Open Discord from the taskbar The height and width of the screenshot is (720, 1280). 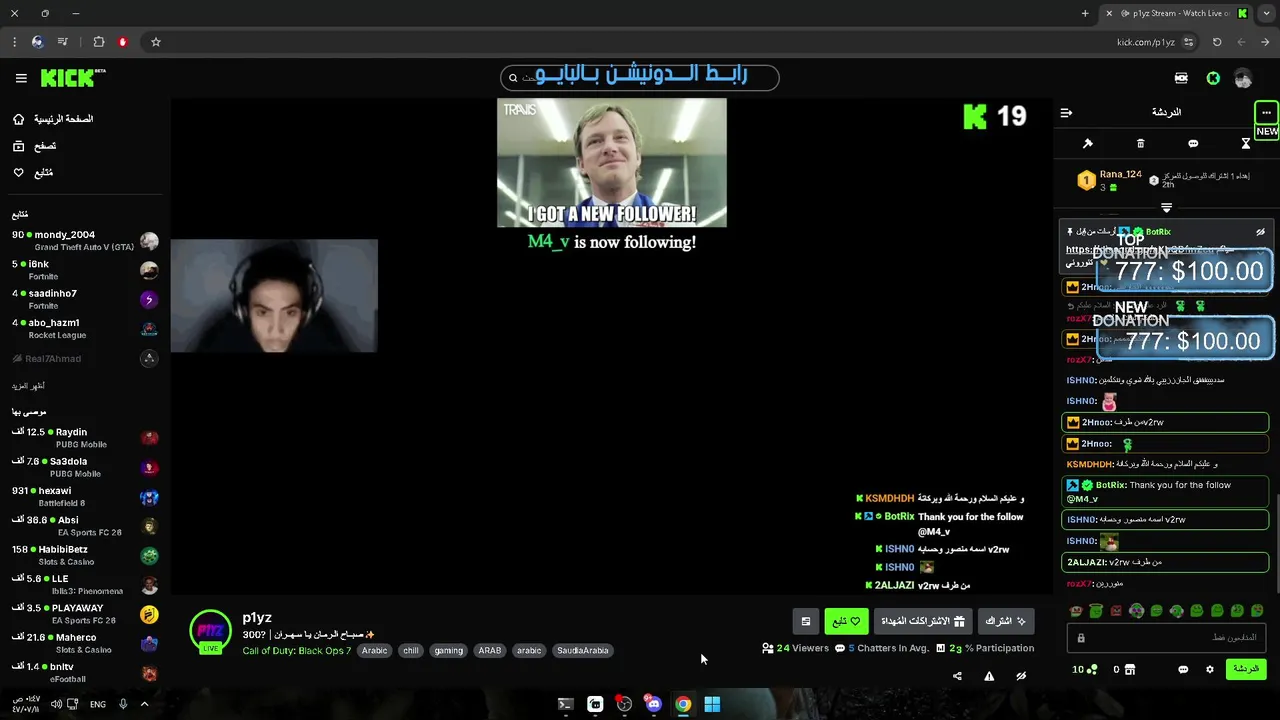coord(653,704)
